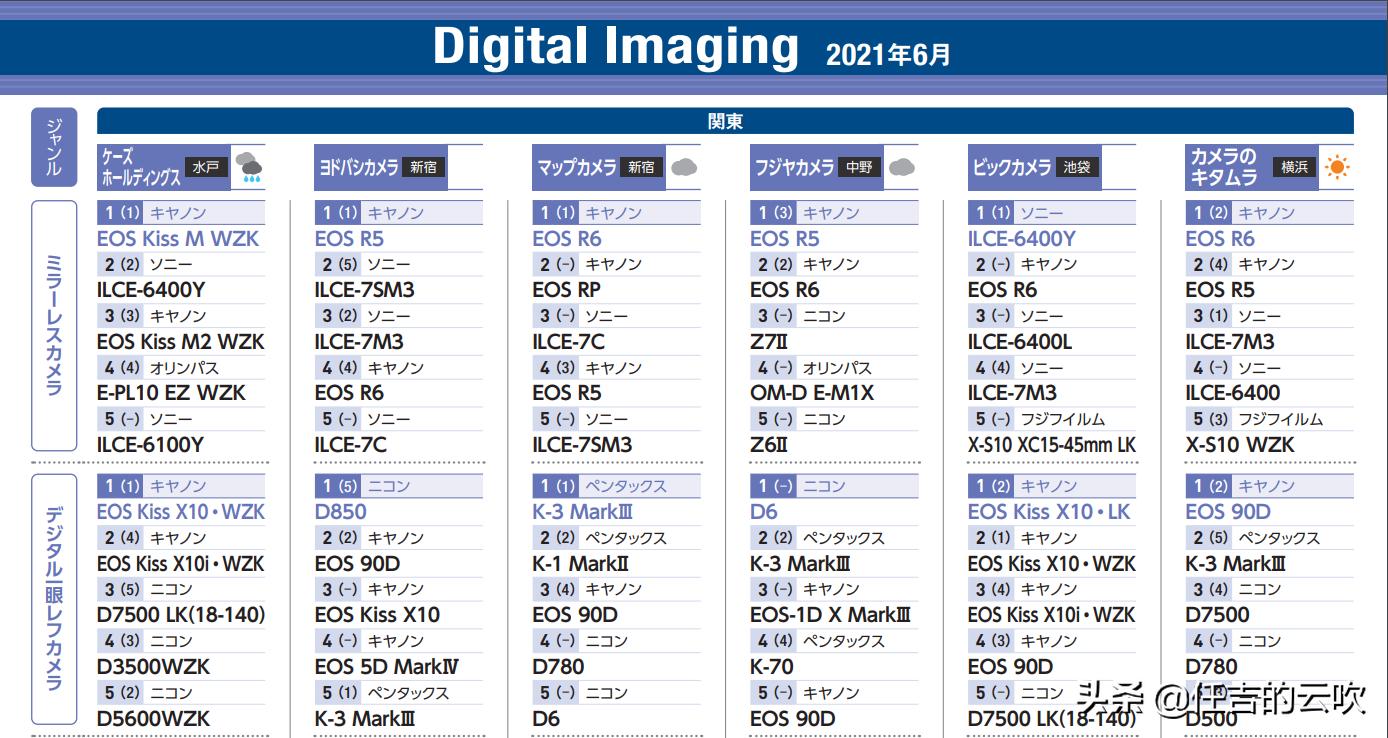Click EOS Kiss X10 under ヨドバシカメラ
1388x738 pixels.
[x=378, y=615]
